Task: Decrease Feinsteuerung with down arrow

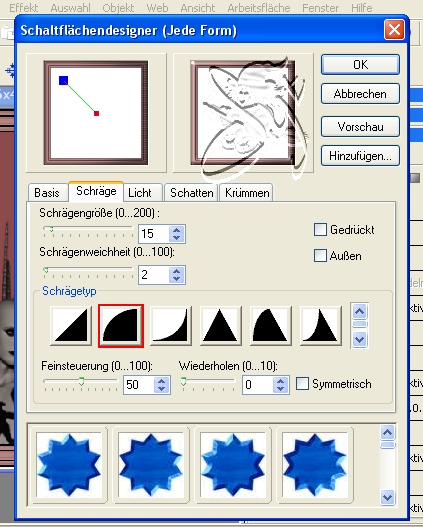Action: [162, 389]
